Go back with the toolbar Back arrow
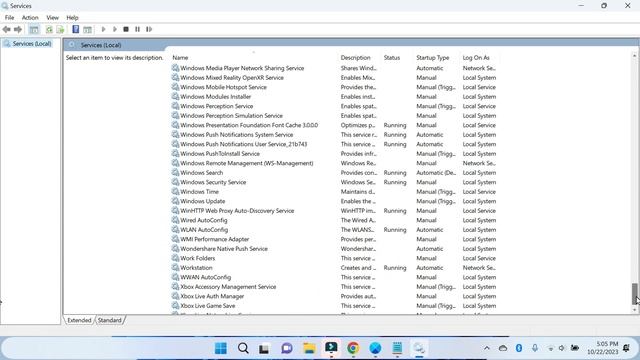 [x=6, y=29]
